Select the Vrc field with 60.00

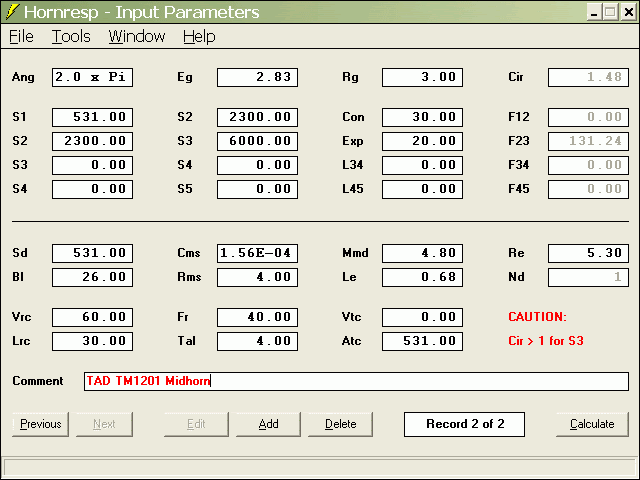click(92, 317)
